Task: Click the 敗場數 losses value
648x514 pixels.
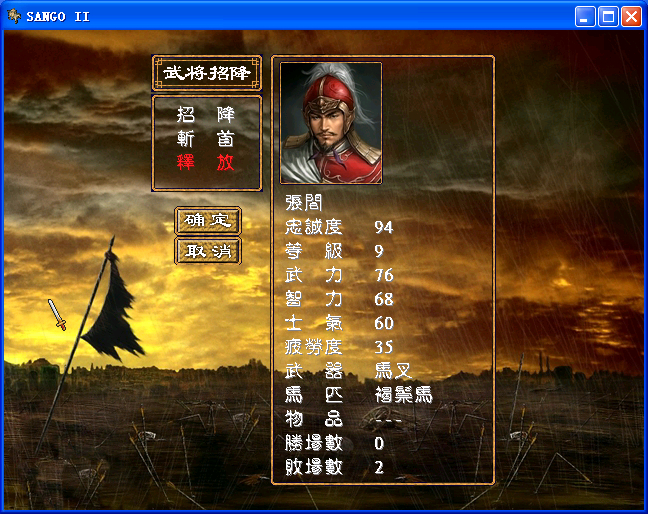Action: point(379,467)
